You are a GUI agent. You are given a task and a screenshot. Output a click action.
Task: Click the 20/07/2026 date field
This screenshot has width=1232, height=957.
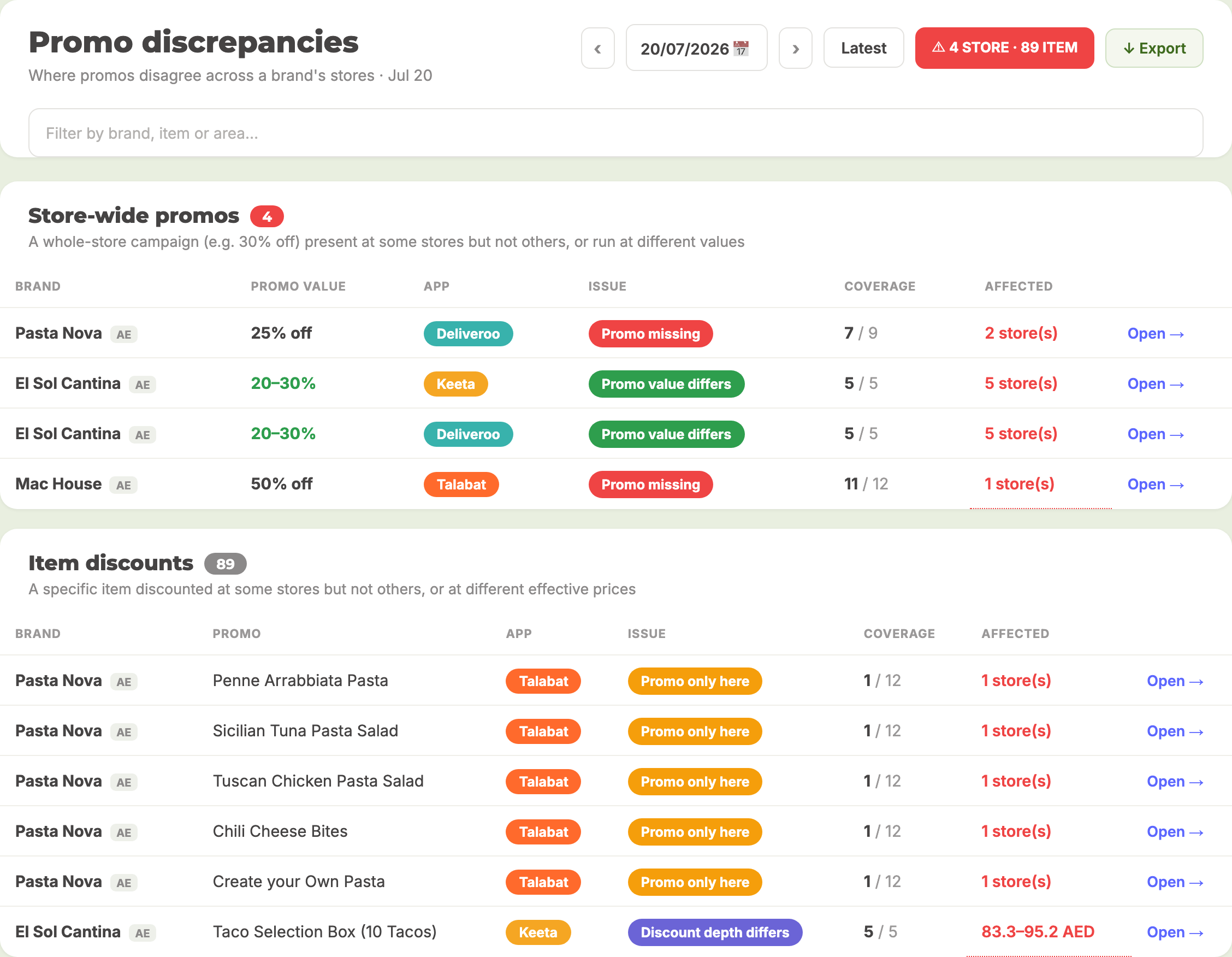pyautogui.click(x=696, y=48)
